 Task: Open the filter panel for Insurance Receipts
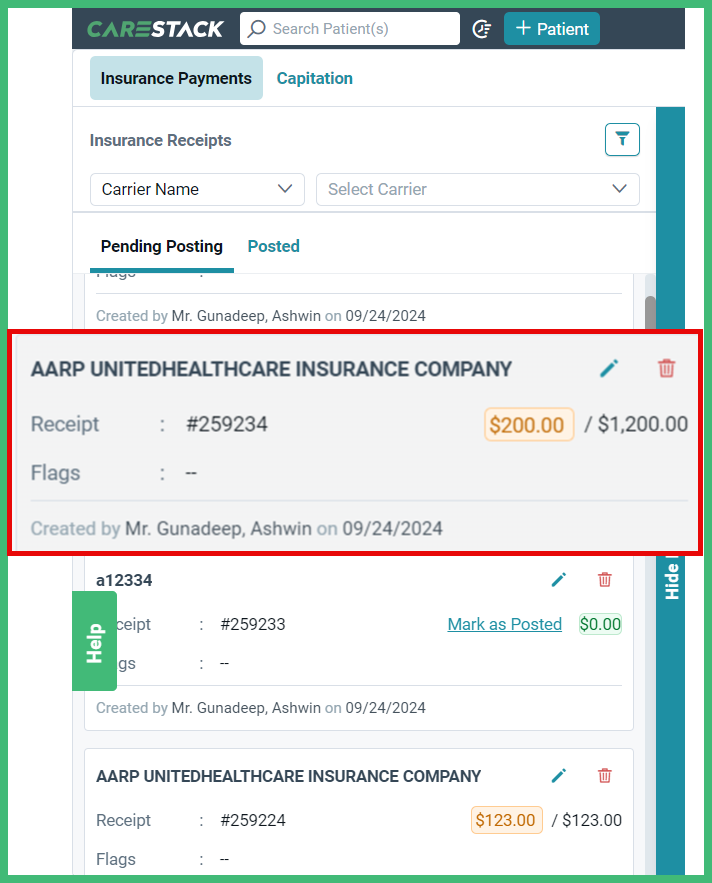click(x=622, y=140)
